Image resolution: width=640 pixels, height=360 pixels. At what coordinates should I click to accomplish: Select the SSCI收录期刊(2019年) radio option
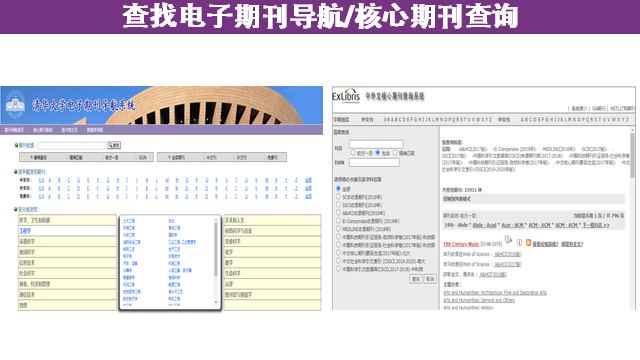338,204
